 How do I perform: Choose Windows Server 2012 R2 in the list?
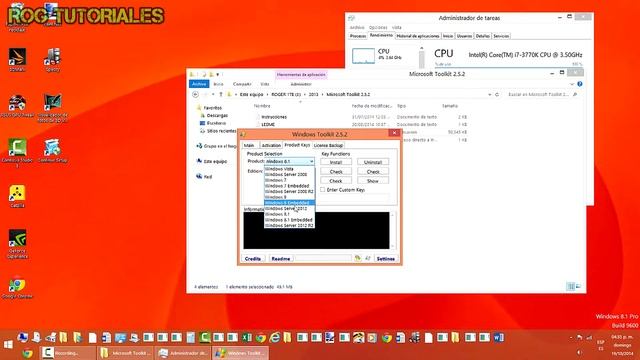tap(289, 225)
